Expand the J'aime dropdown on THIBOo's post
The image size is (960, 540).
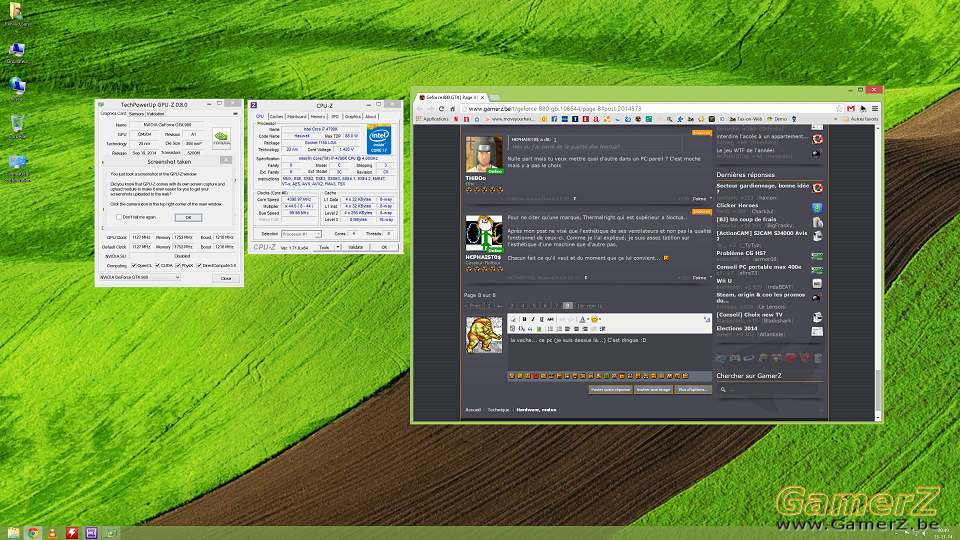coord(711,198)
